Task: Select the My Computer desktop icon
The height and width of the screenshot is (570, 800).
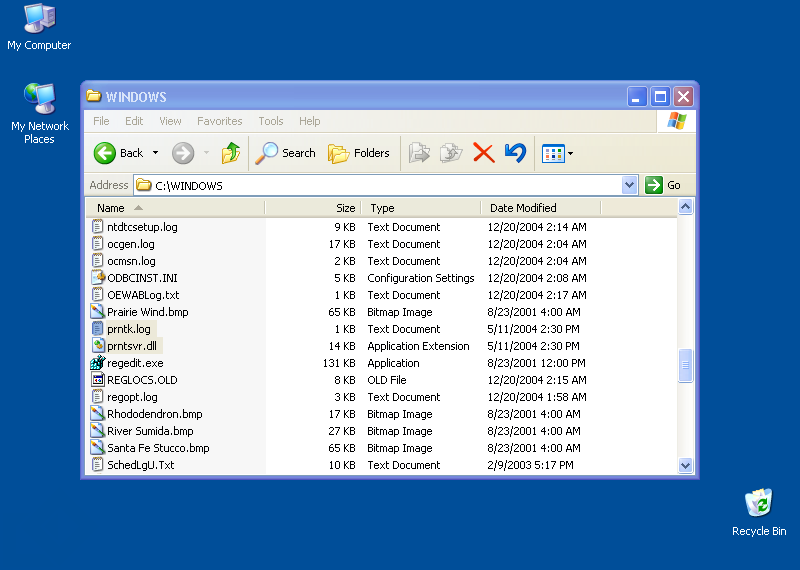Action: (x=39, y=18)
